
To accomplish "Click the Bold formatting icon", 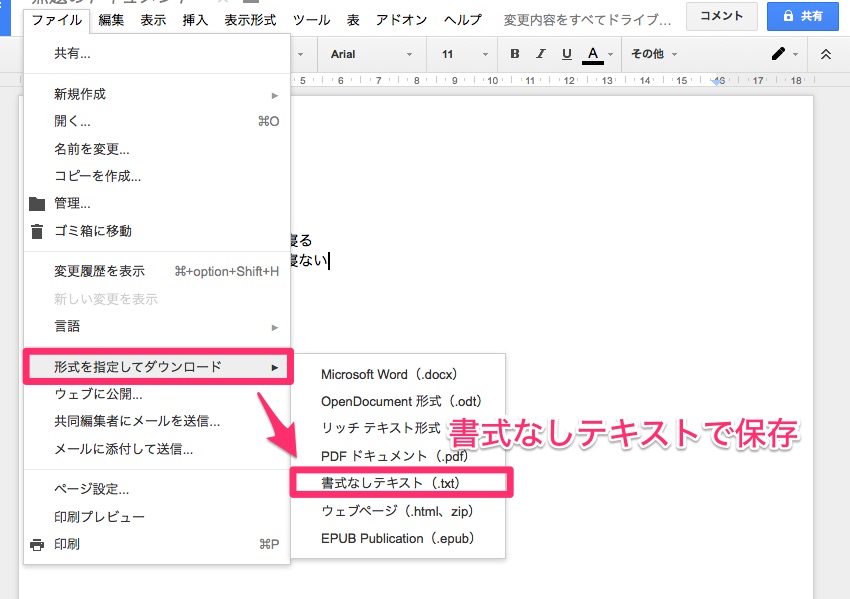I will [515, 54].
